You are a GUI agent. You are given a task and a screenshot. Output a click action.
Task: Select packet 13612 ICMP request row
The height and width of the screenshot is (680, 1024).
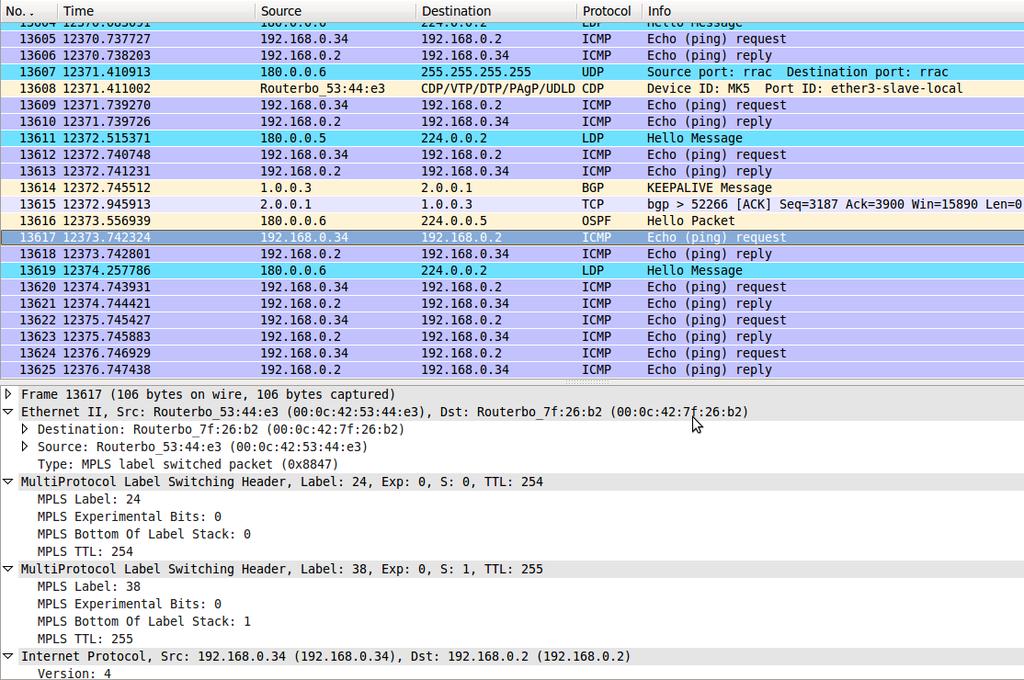point(512,155)
